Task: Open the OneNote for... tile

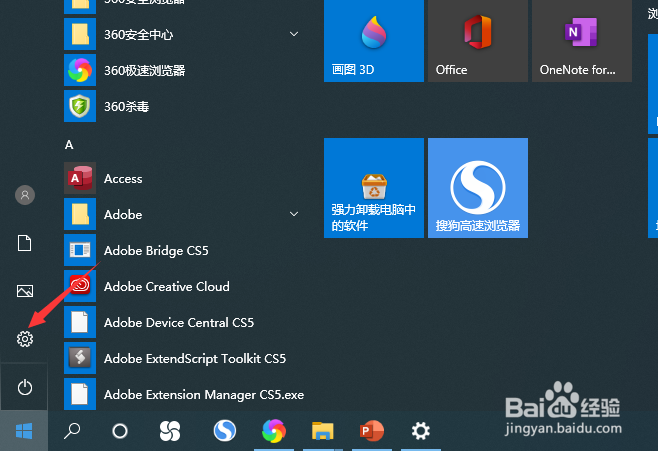Action: tap(582, 41)
